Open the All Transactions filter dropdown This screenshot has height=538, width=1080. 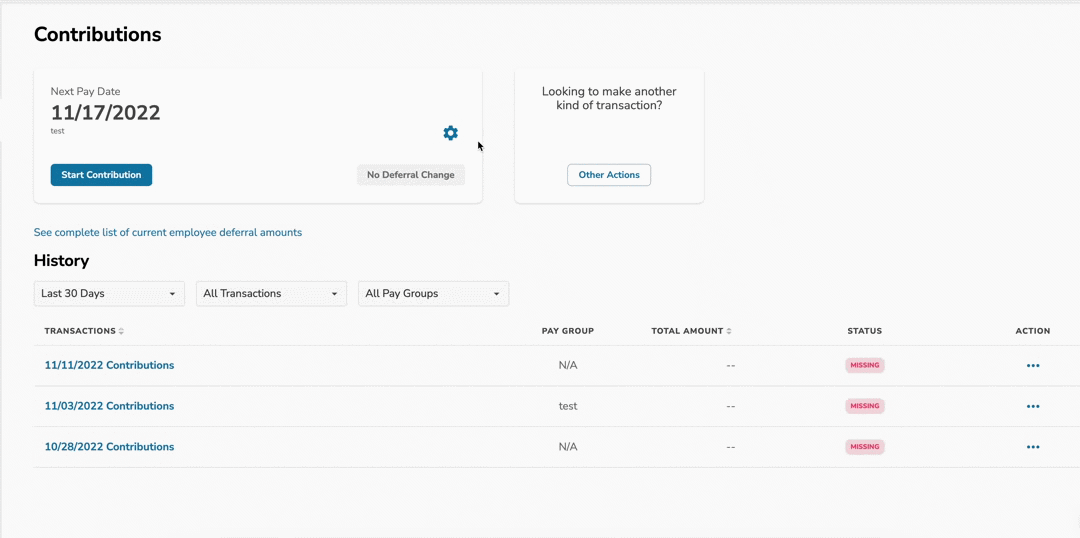(271, 294)
